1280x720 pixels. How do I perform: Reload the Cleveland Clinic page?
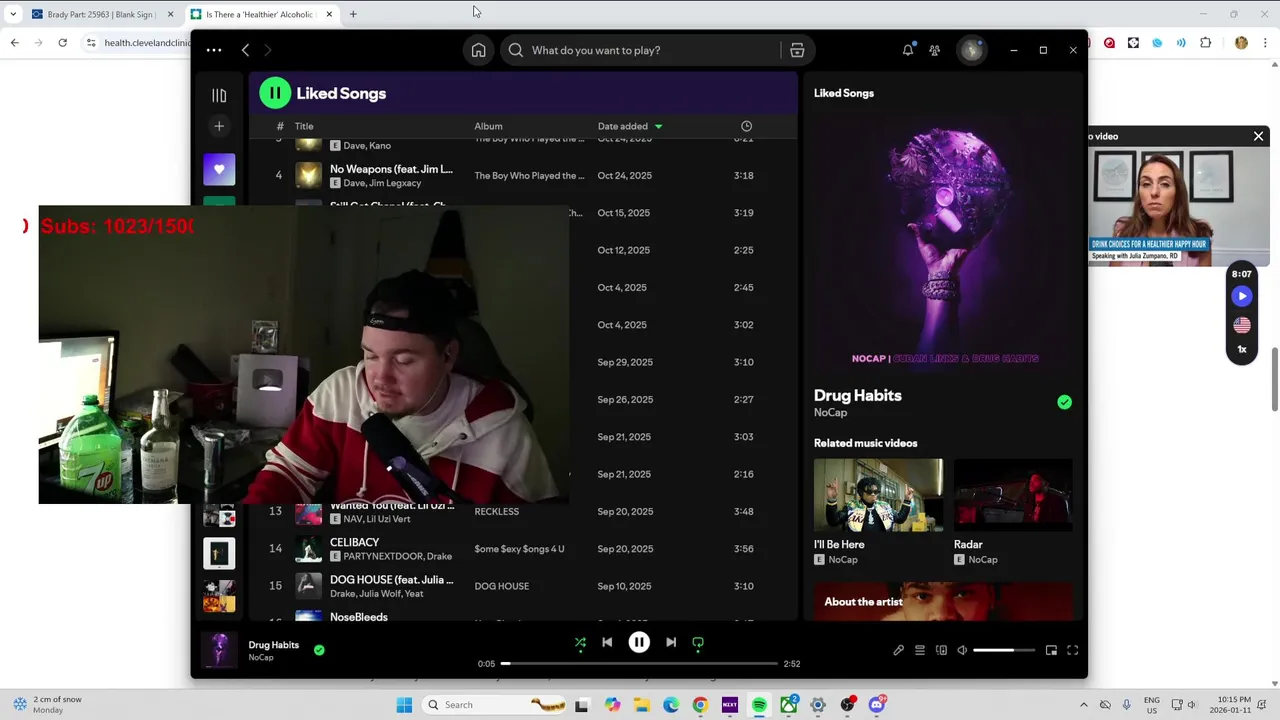62,43
